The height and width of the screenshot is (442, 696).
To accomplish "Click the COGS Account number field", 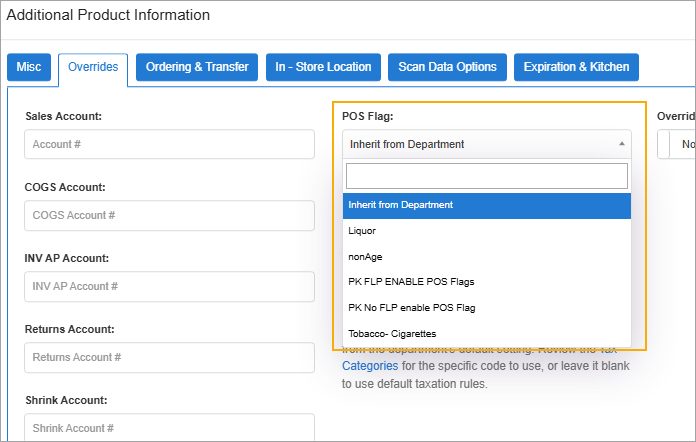I will point(169,215).
